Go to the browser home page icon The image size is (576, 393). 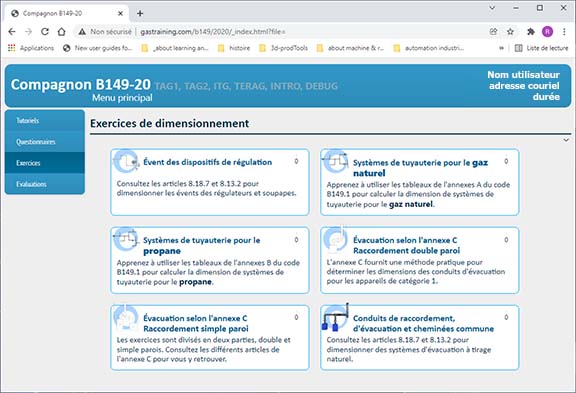61,32
